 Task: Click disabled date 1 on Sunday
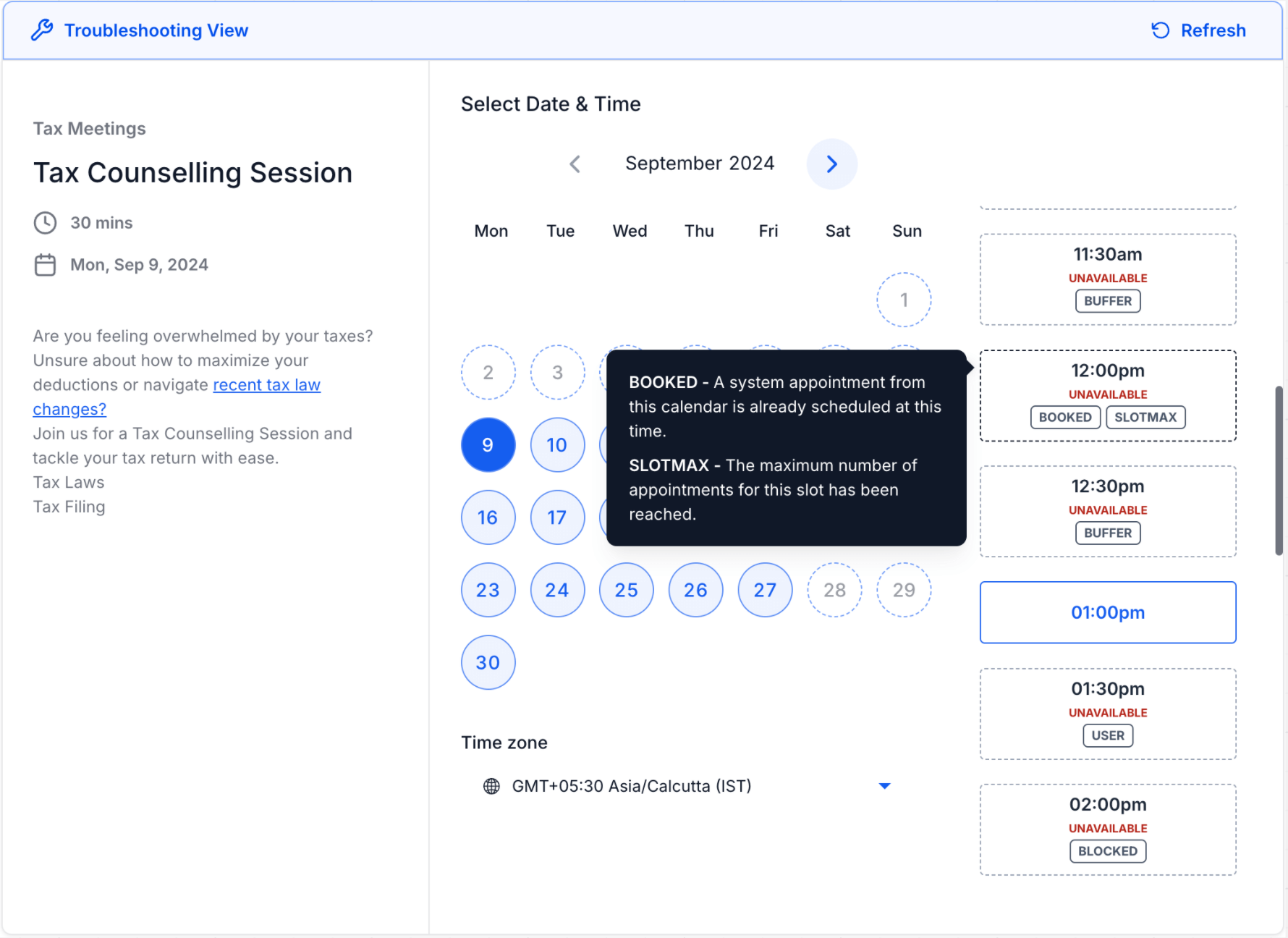(904, 300)
